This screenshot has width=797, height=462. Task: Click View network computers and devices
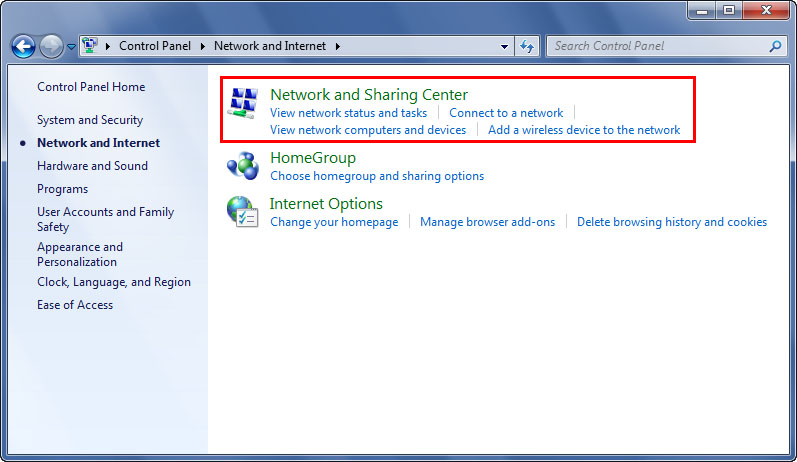367,130
